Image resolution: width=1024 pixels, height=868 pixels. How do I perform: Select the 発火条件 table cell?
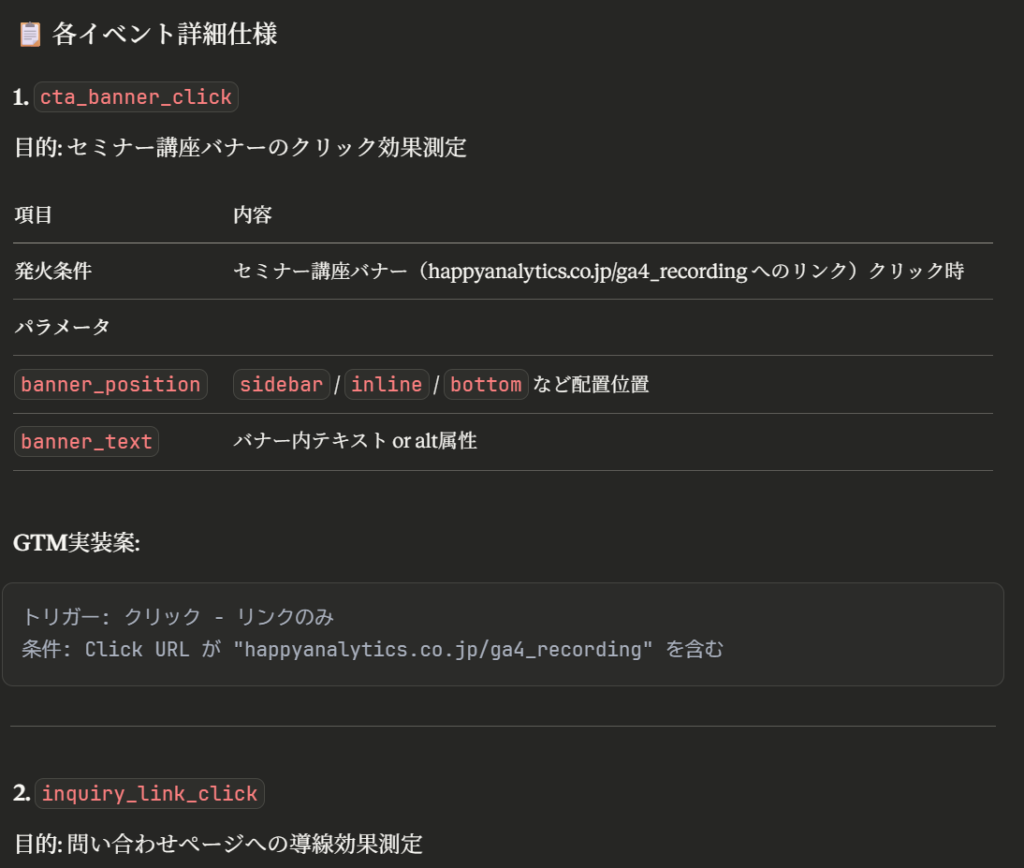(53, 271)
